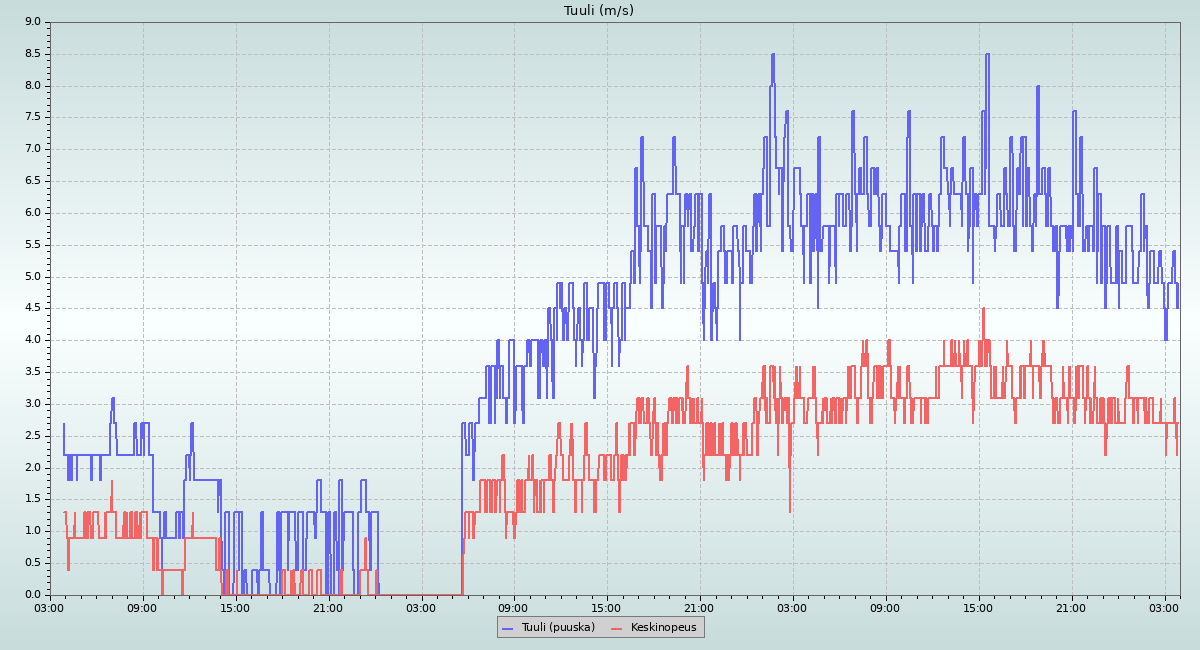The height and width of the screenshot is (650, 1200).
Task: Select the blue line swatch in legend
Action: pos(507,627)
